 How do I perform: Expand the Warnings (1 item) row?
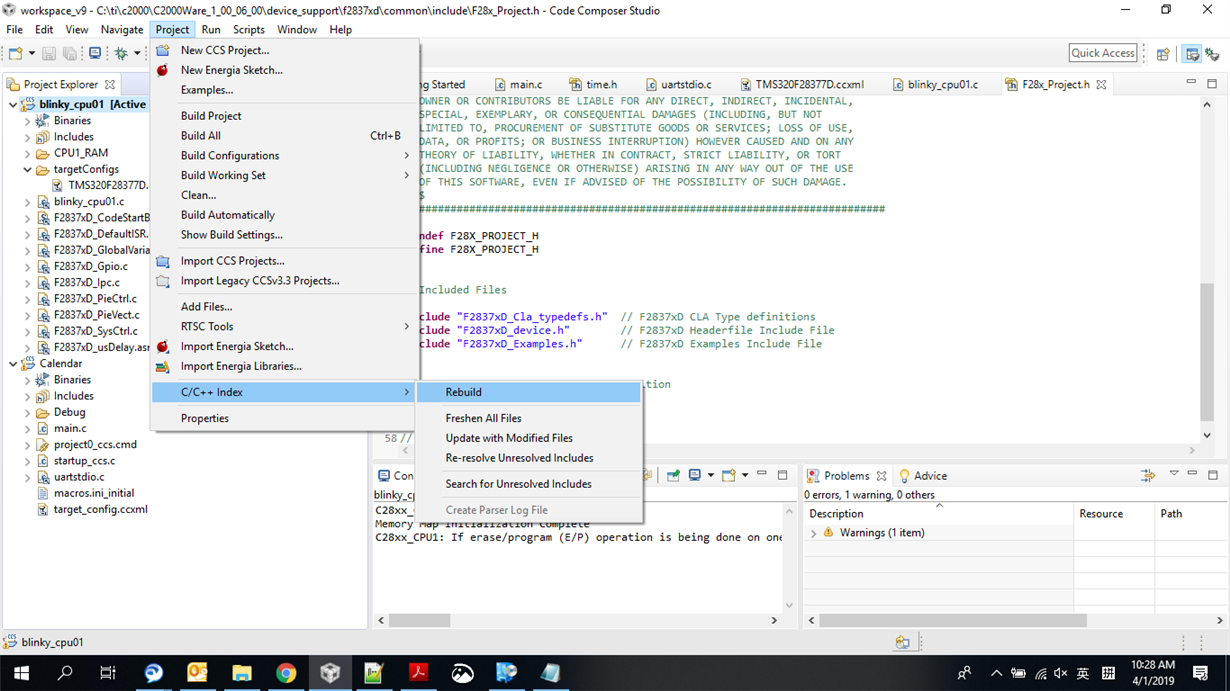click(814, 533)
